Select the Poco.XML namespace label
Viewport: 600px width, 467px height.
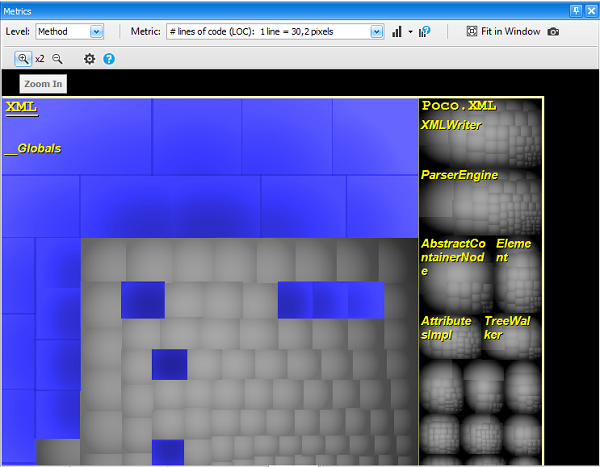459,106
